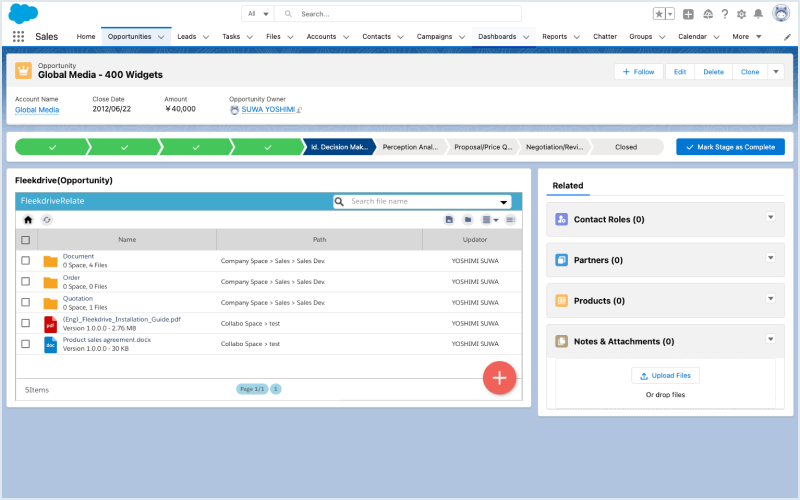Go to Fleekdrive home folder icon

coord(28,220)
